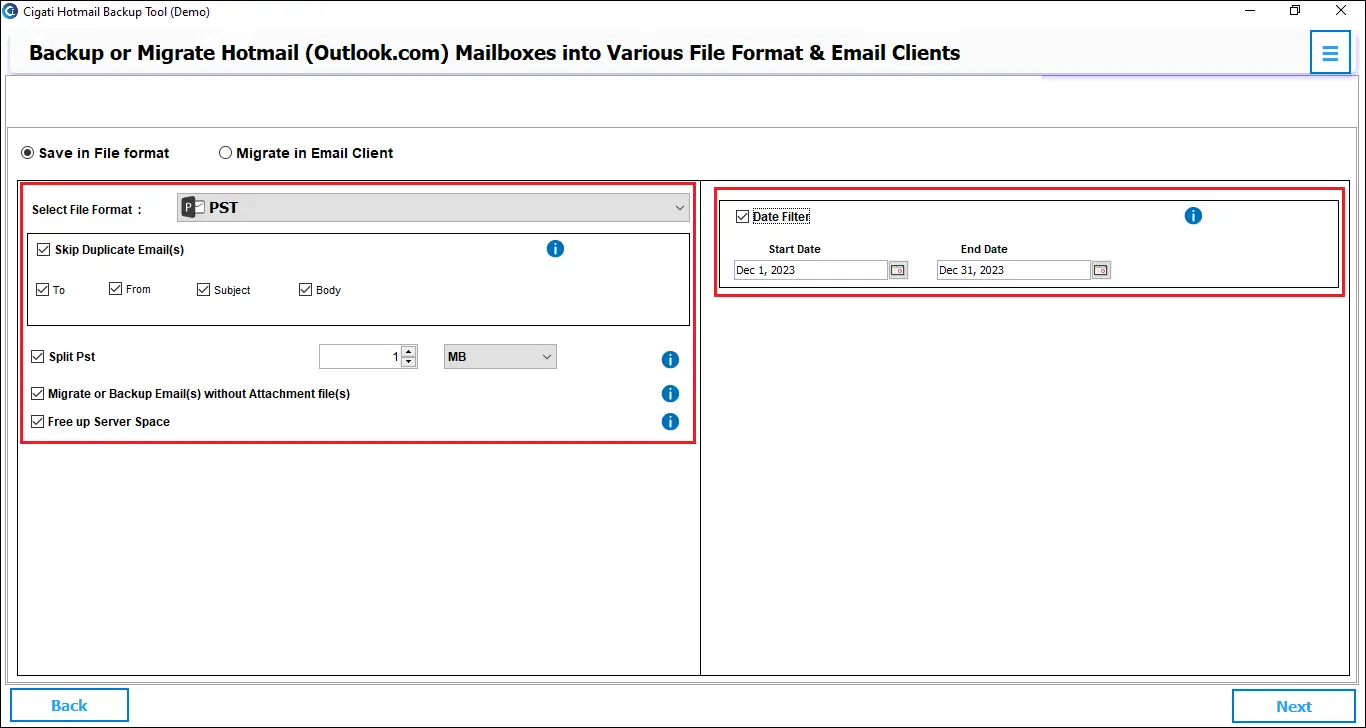Screen dimensions: 1366x728
Task: Open the End Date calendar picker icon
Action: coord(1101,270)
